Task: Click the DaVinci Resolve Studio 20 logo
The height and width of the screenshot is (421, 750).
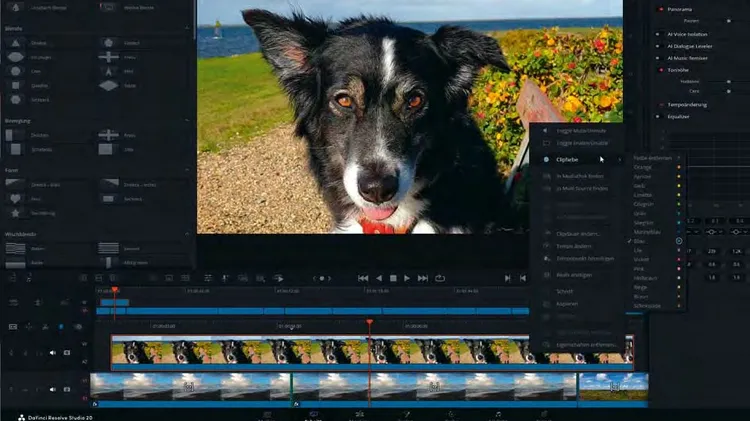Action: click(21, 416)
